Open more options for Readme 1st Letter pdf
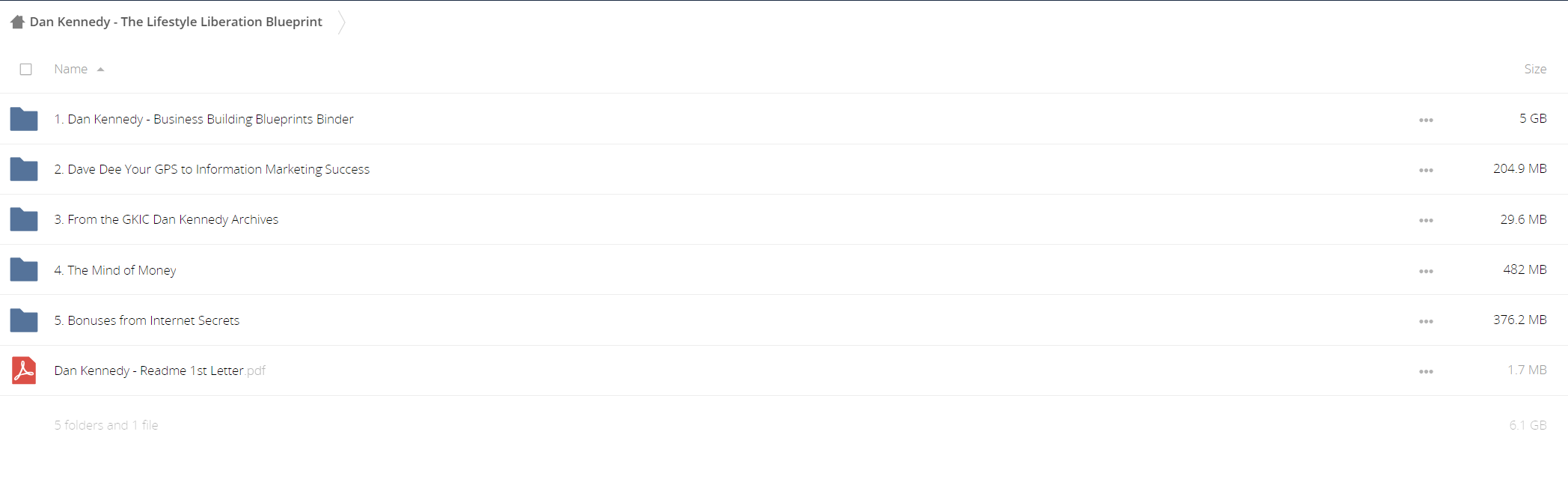 1426,371
